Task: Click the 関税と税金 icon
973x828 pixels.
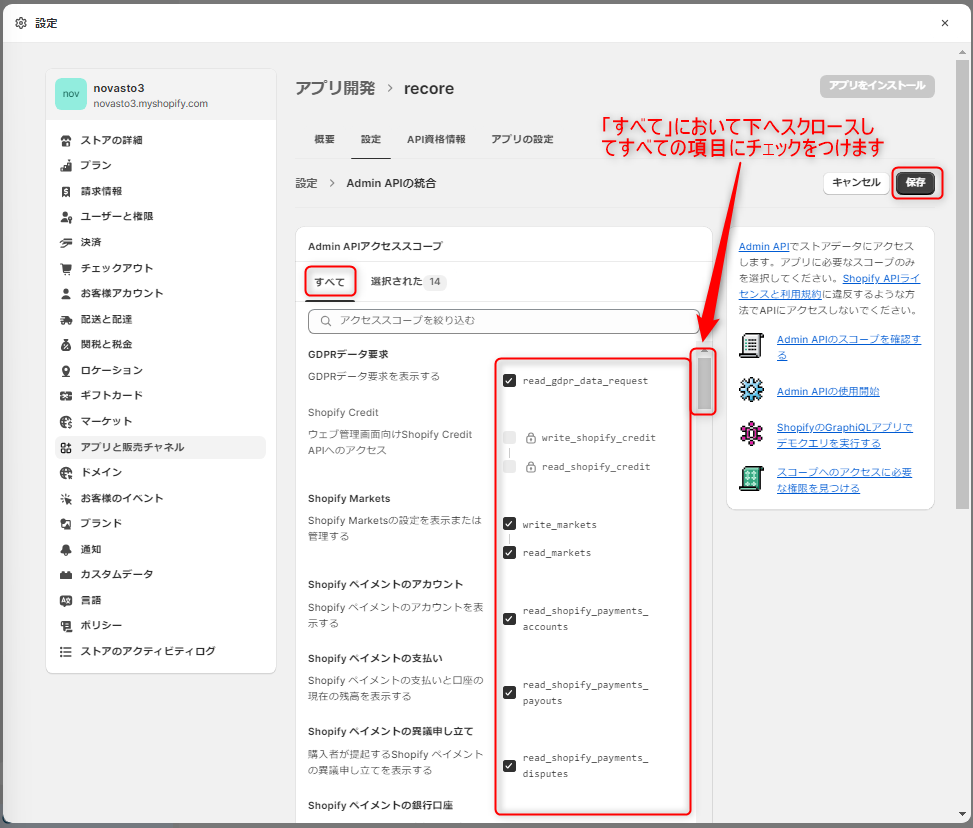Action: tap(66, 344)
